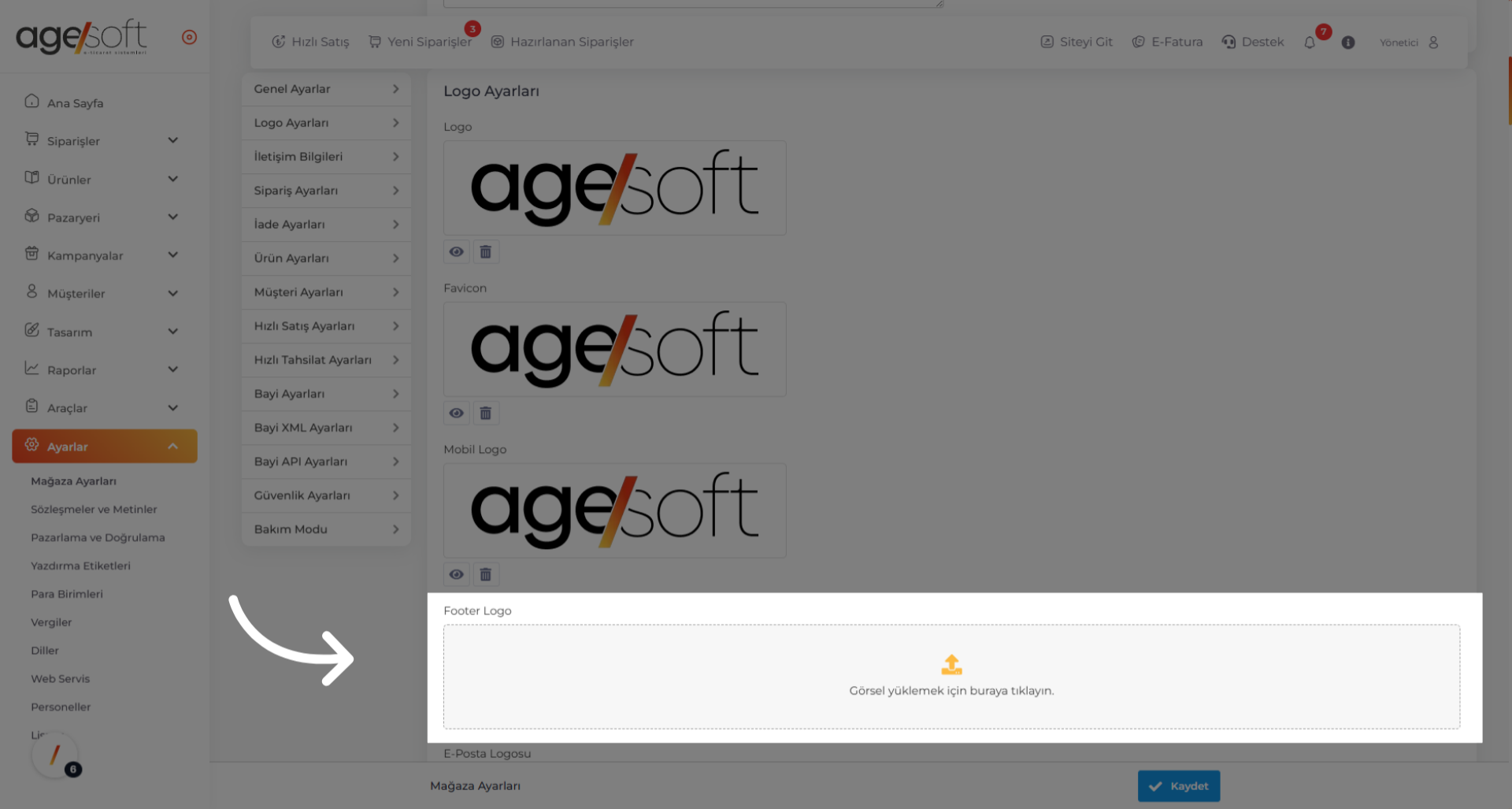Viewport: 1512px width, 809px height.
Task: Open Pazarlama ve Doğrulama
Action: tap(98, 538)
